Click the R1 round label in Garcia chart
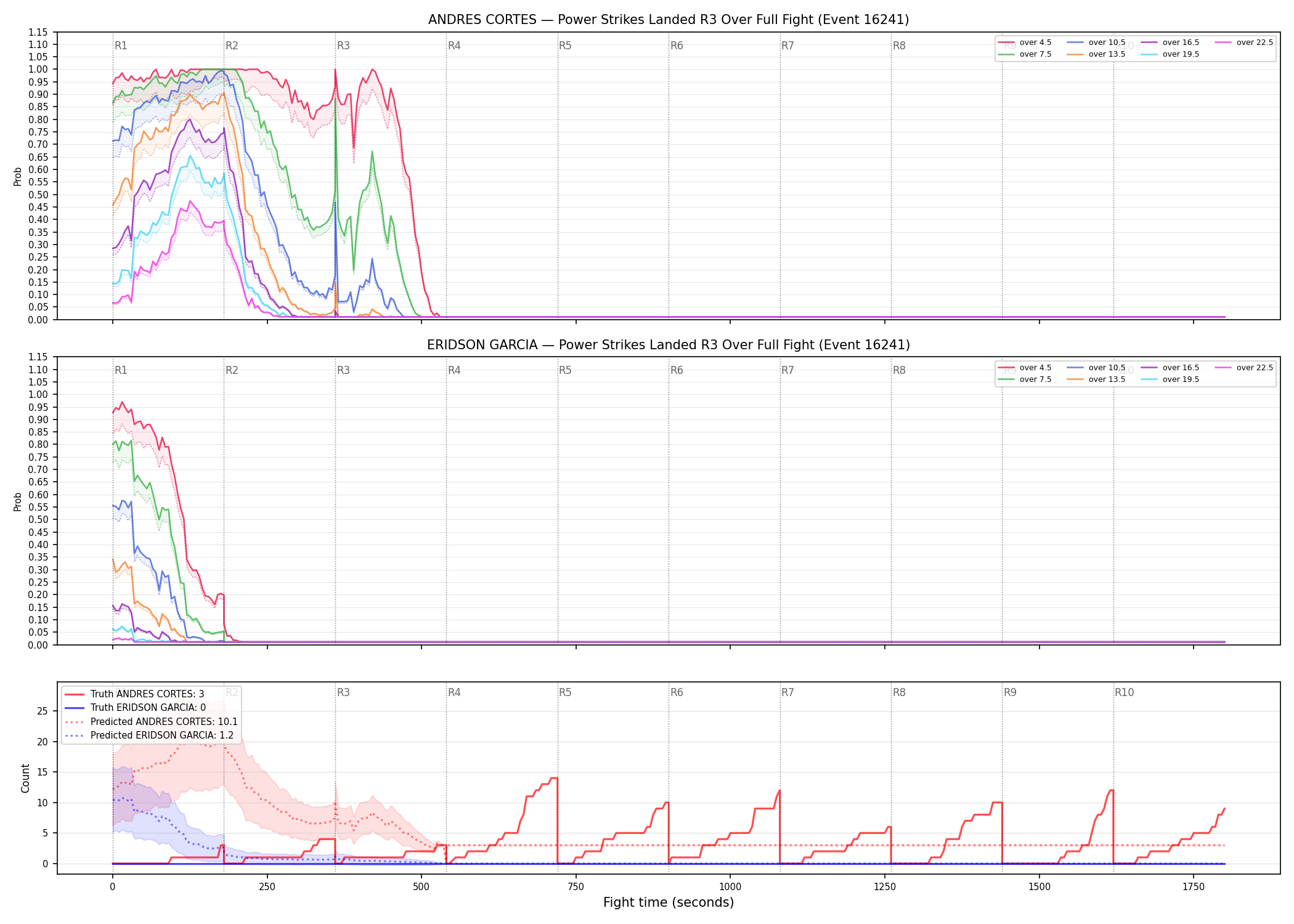Viewport: 1294px width, 924px height. click(x=121, y=370)
